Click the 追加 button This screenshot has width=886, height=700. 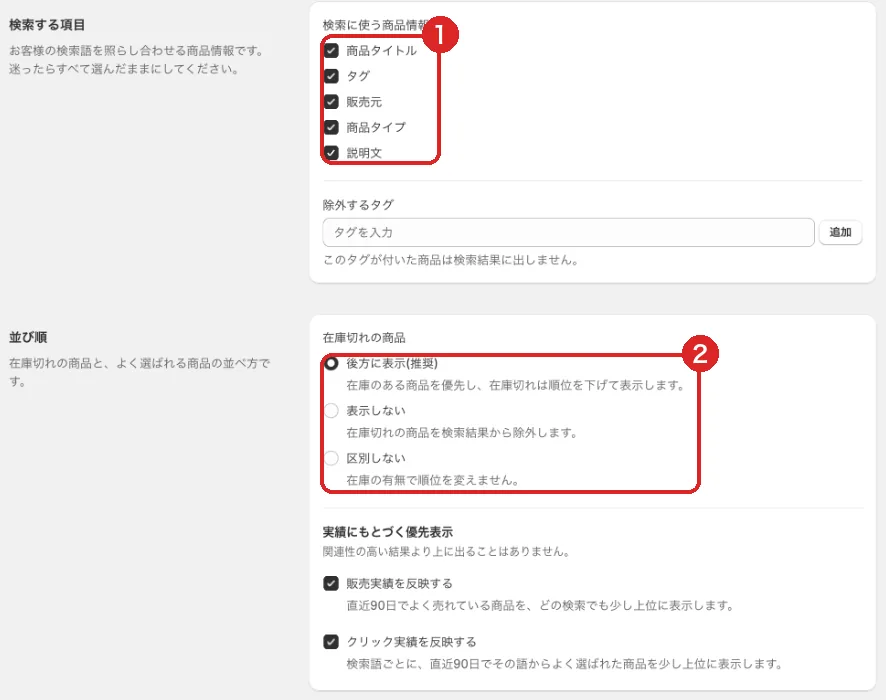(840, 232)
